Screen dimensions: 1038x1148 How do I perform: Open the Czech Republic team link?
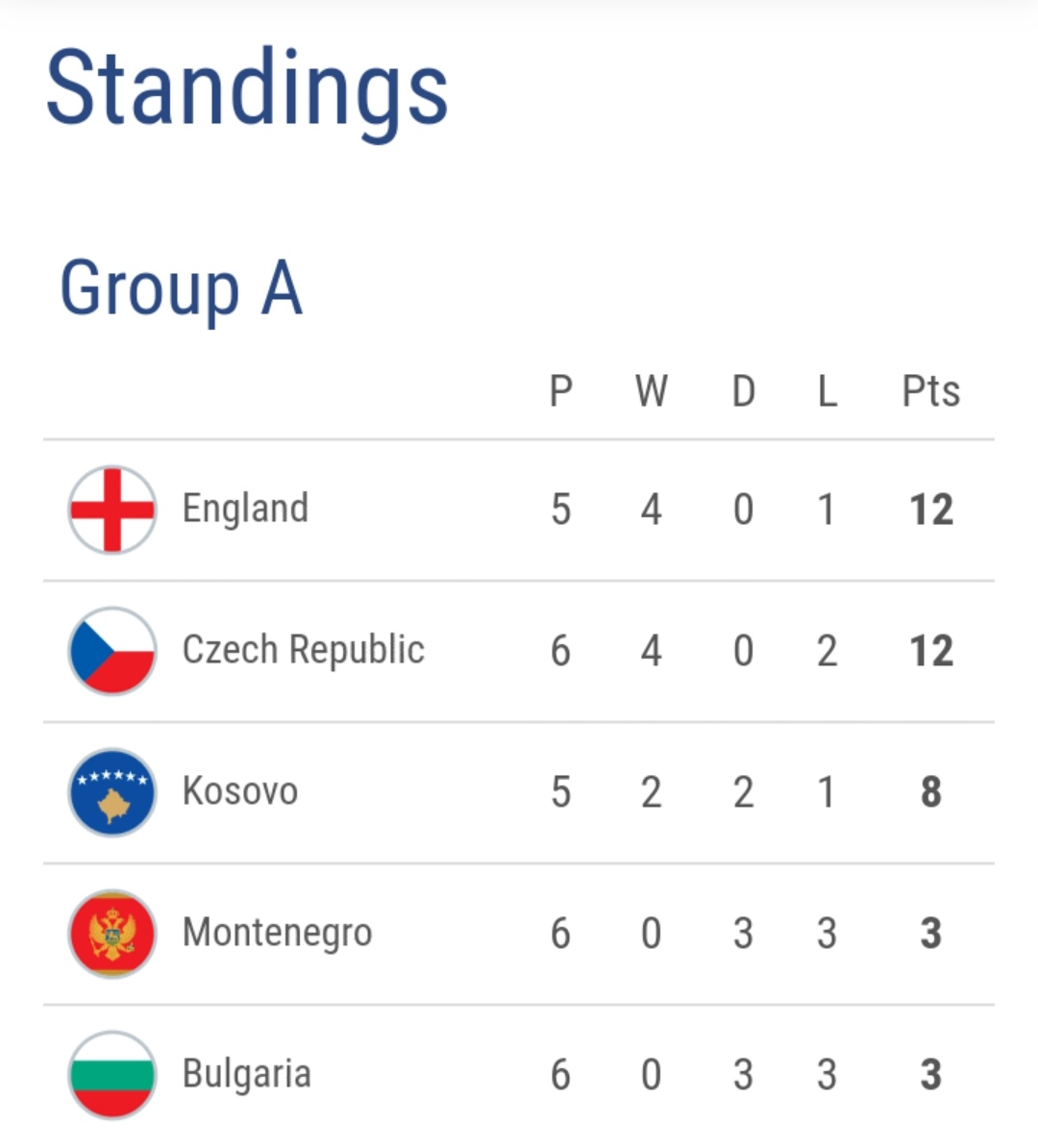tap(303, 651)
